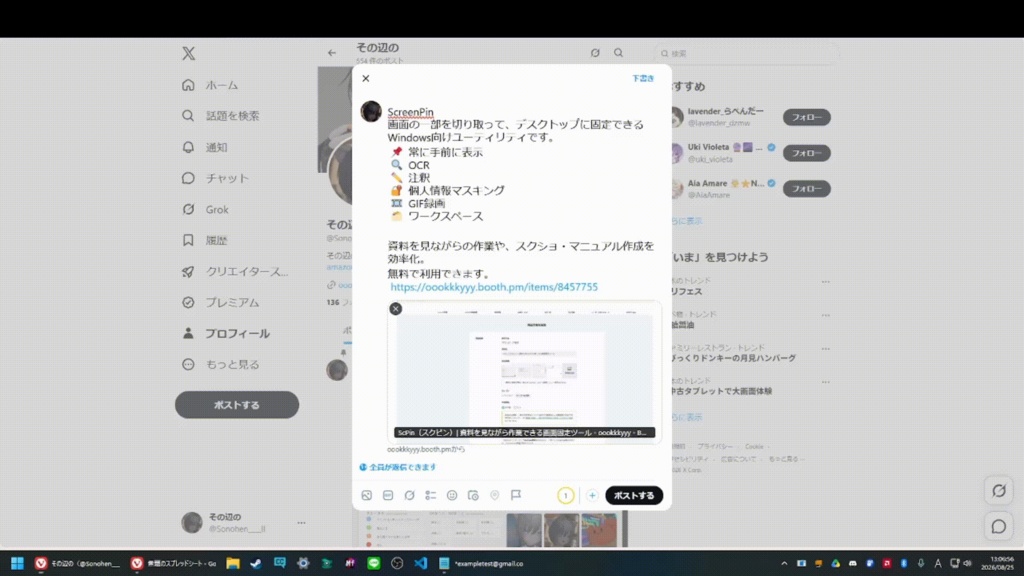Switch to exampletest@gmail.co notepad taskbar window

[x=483, y=563]
